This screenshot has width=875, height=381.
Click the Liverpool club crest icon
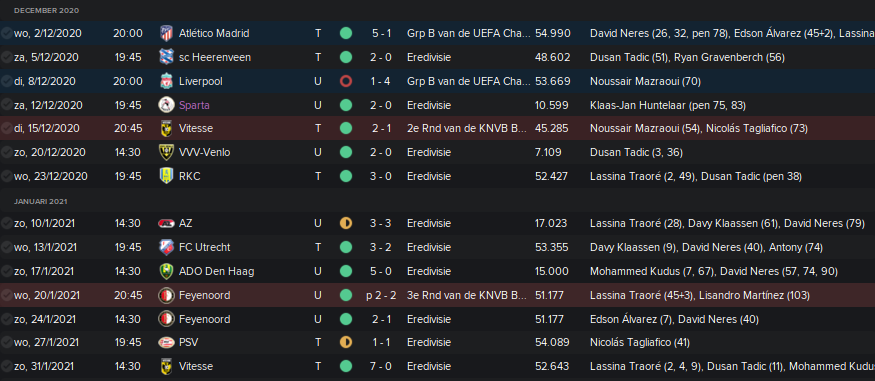pyautogui.click(x=166, y=81)
